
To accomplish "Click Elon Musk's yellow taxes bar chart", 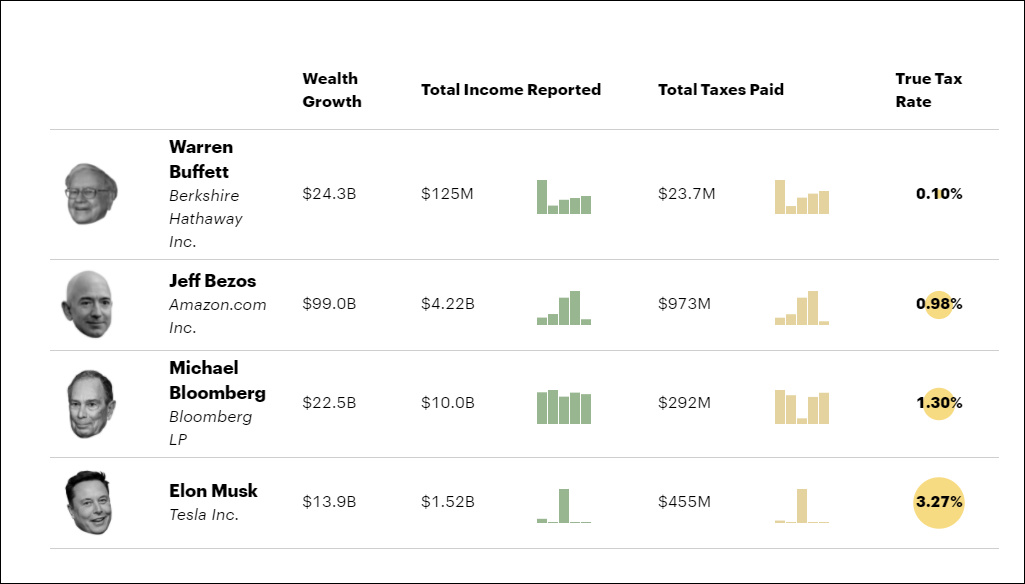I will (x=802, y=506).
